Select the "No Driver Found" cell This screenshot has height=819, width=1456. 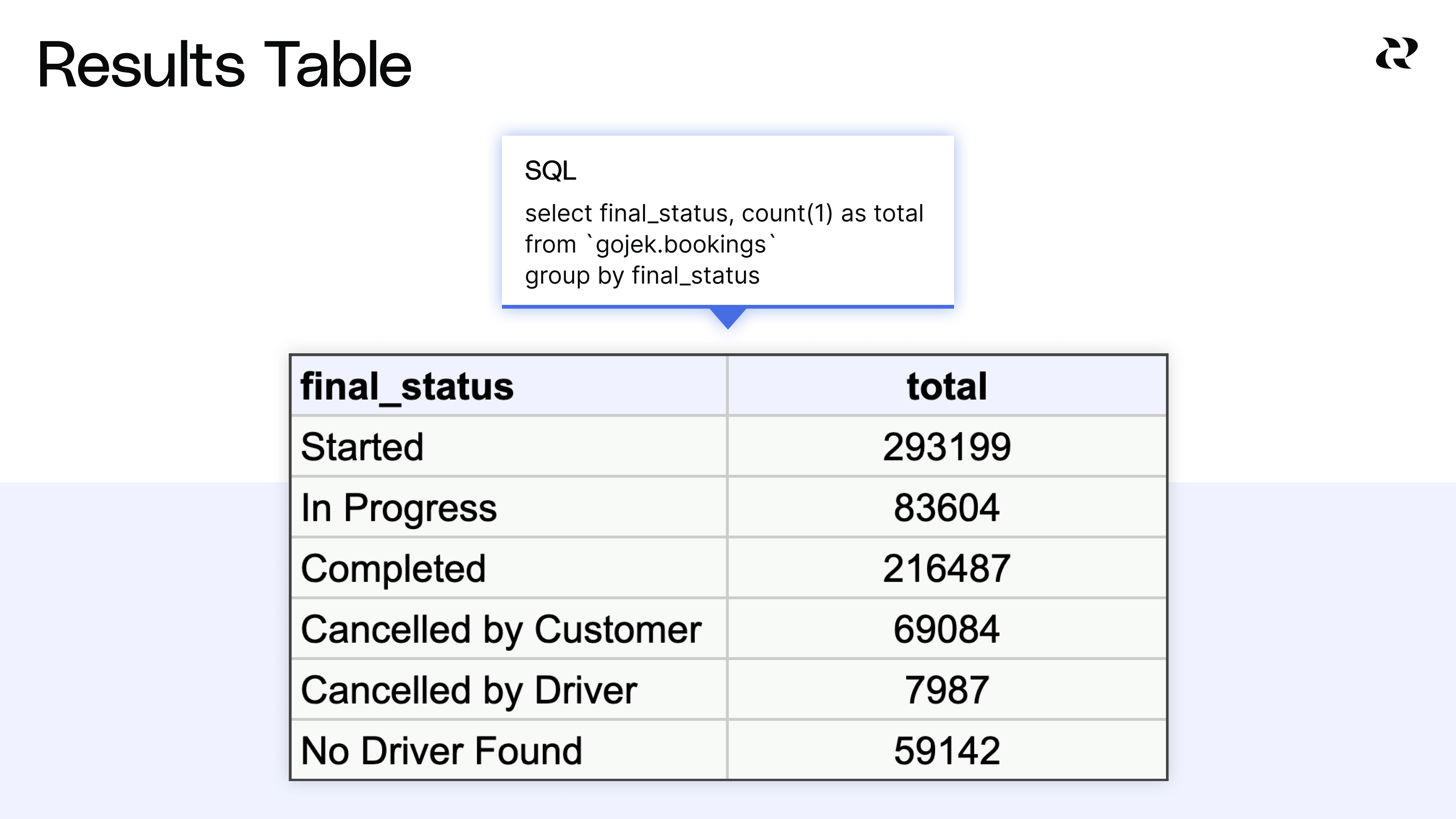pyautogui.click(x=441, y=751)
